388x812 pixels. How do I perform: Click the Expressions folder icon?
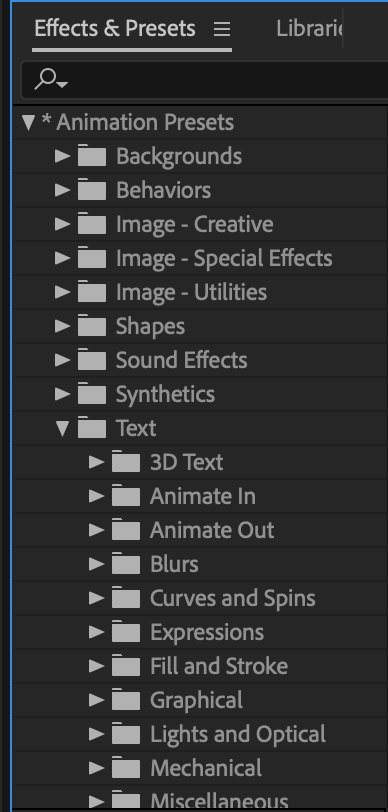126,632
